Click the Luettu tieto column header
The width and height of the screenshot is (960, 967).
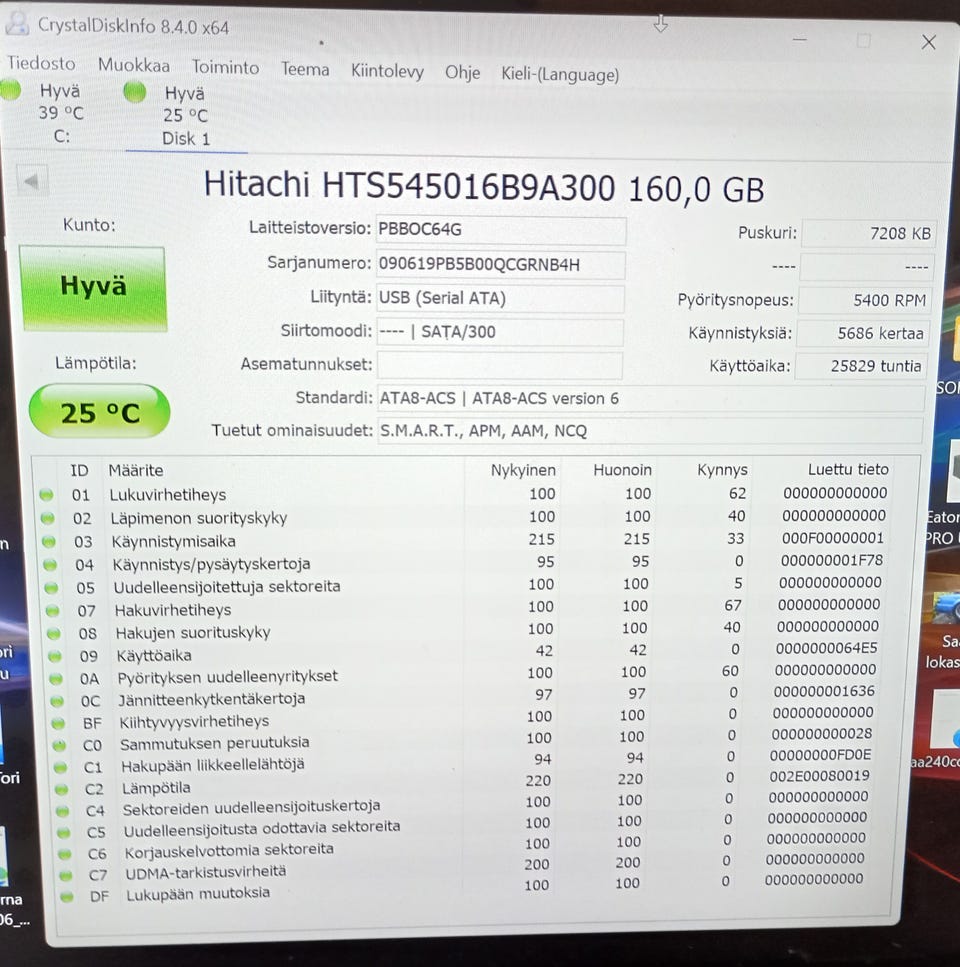click(x=848, y=469)
